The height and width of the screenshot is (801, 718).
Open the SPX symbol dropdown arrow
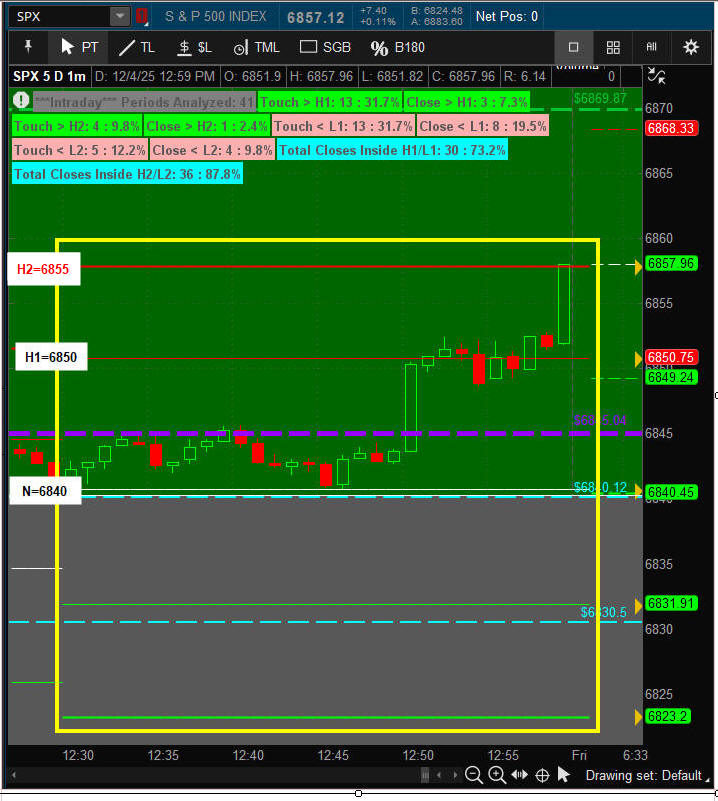click(120, 16)
